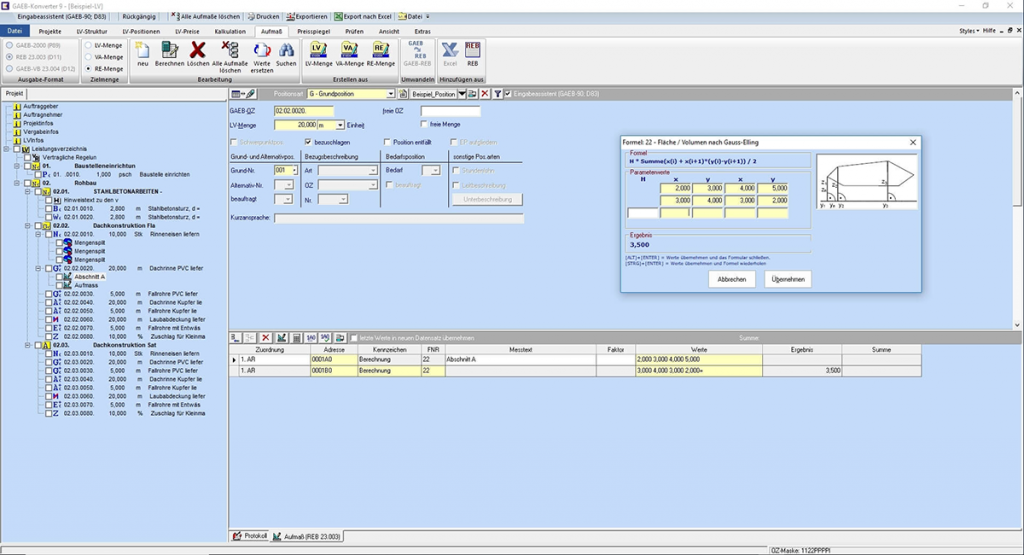
Task: Enable the 'freie Menge' checkbox
Action: (424, 124)
